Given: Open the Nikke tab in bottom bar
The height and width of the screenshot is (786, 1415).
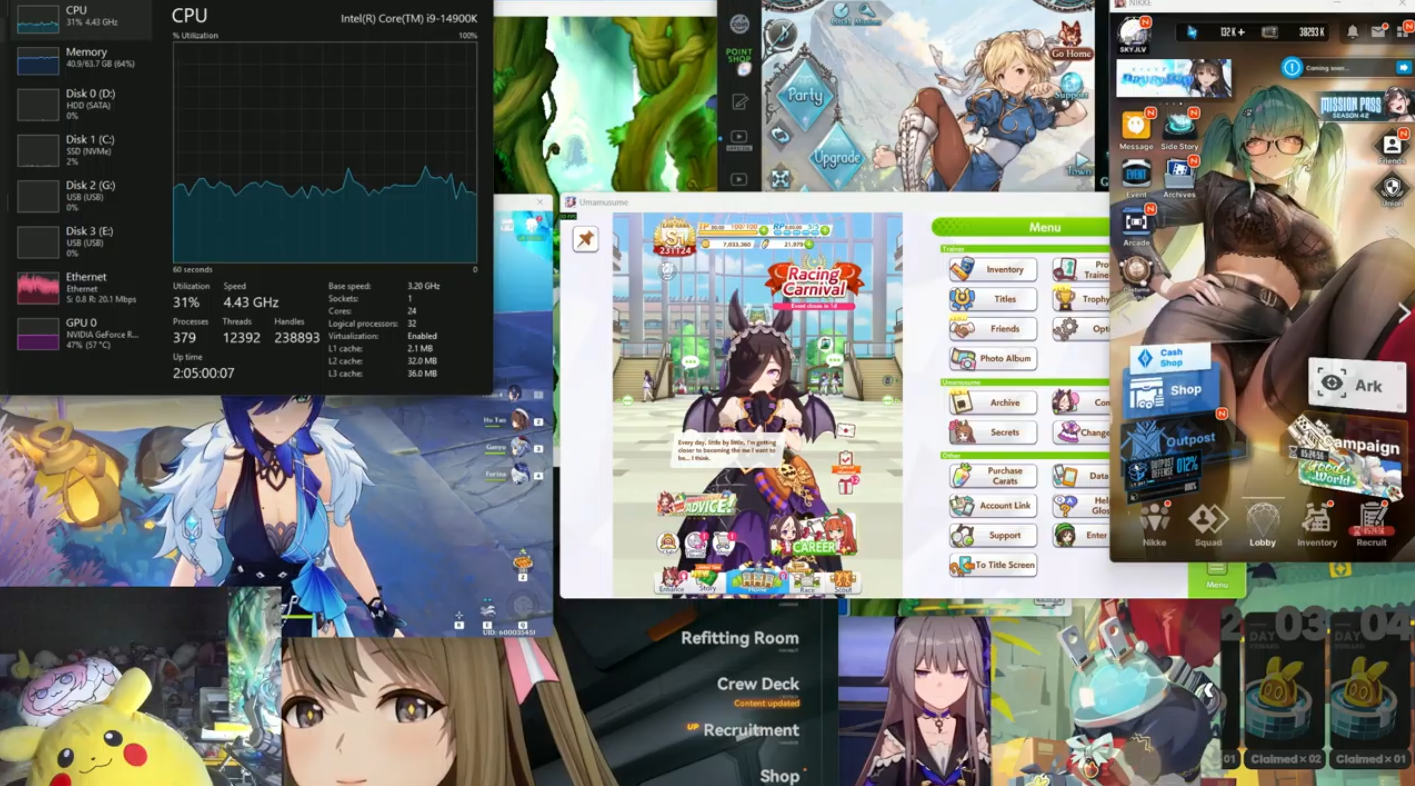Looking at the screenshot, I should 1154,525.
